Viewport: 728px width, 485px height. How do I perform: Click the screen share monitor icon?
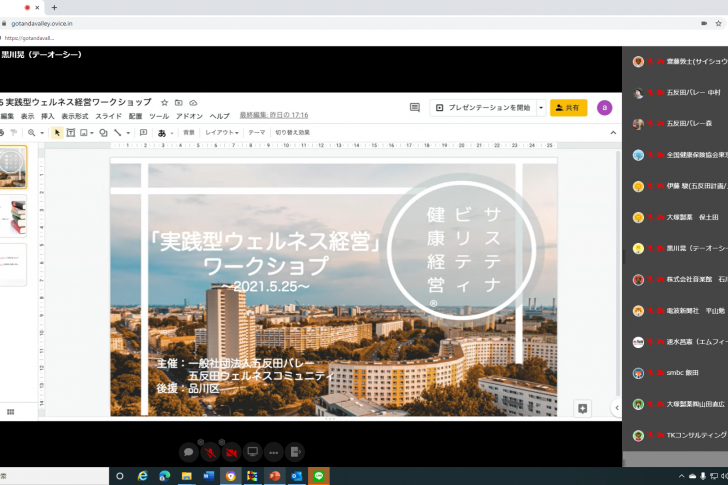point(252,452)
